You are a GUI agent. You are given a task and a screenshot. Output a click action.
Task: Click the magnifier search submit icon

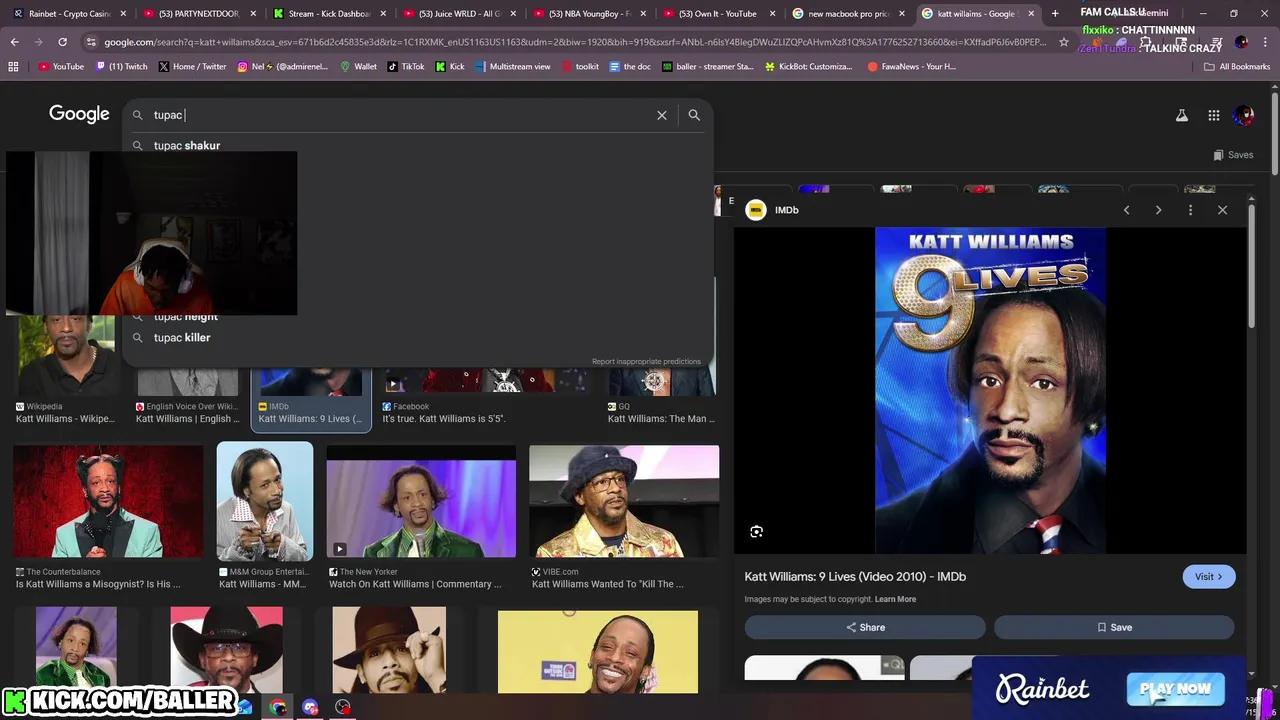pos(694,115)
